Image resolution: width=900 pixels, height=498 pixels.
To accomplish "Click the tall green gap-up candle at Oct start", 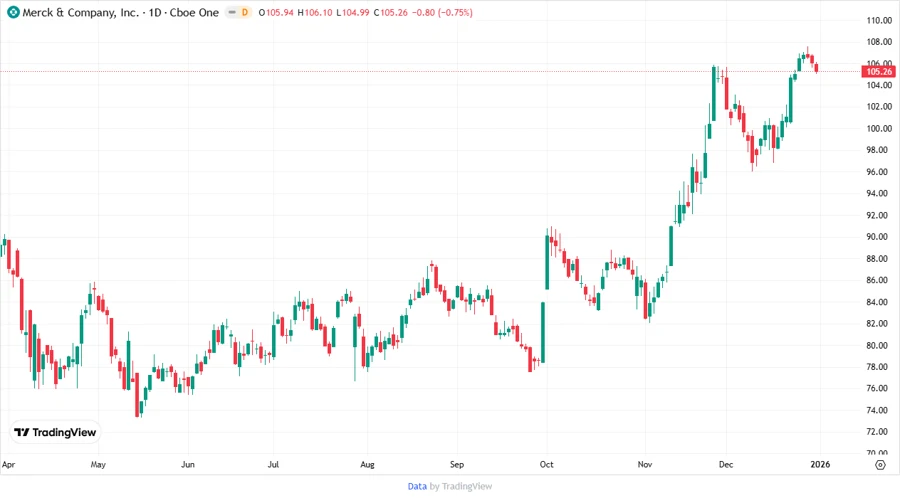I will coord(547,259).
